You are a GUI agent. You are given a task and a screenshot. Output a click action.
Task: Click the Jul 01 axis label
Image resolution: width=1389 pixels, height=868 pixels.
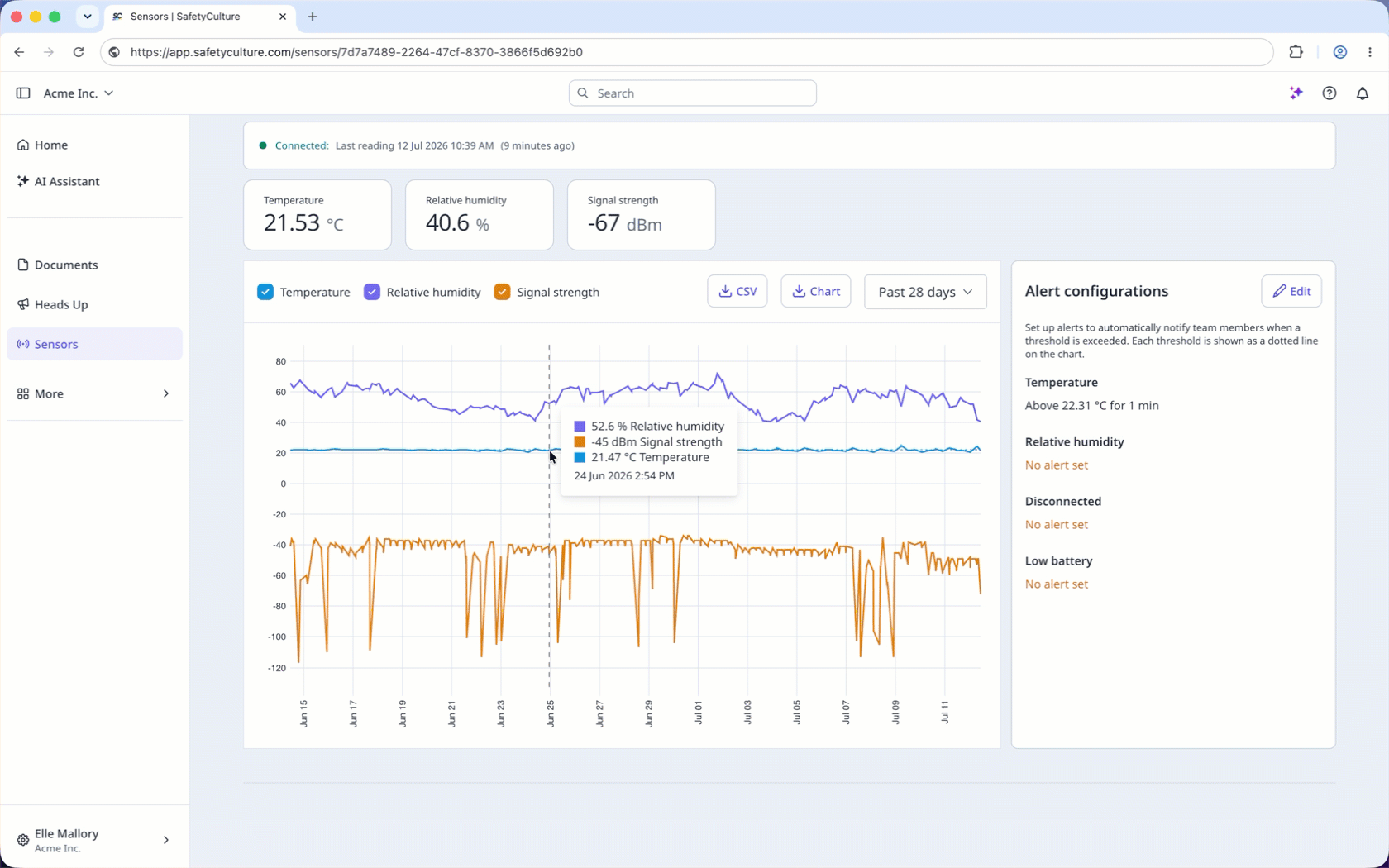(x=699, y=712)
